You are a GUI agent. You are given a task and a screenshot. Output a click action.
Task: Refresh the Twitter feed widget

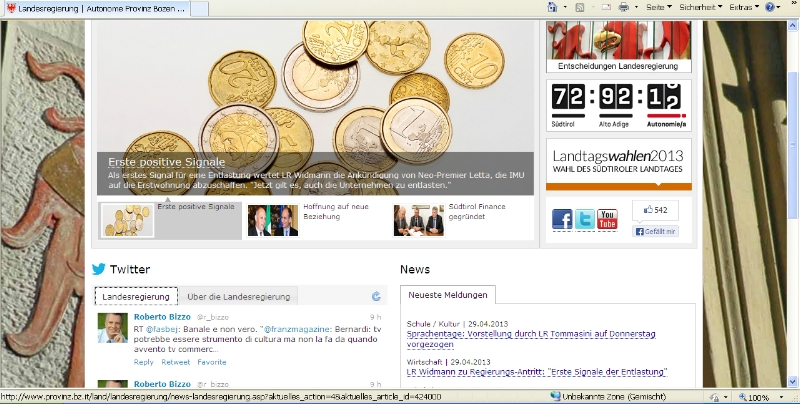376,296
